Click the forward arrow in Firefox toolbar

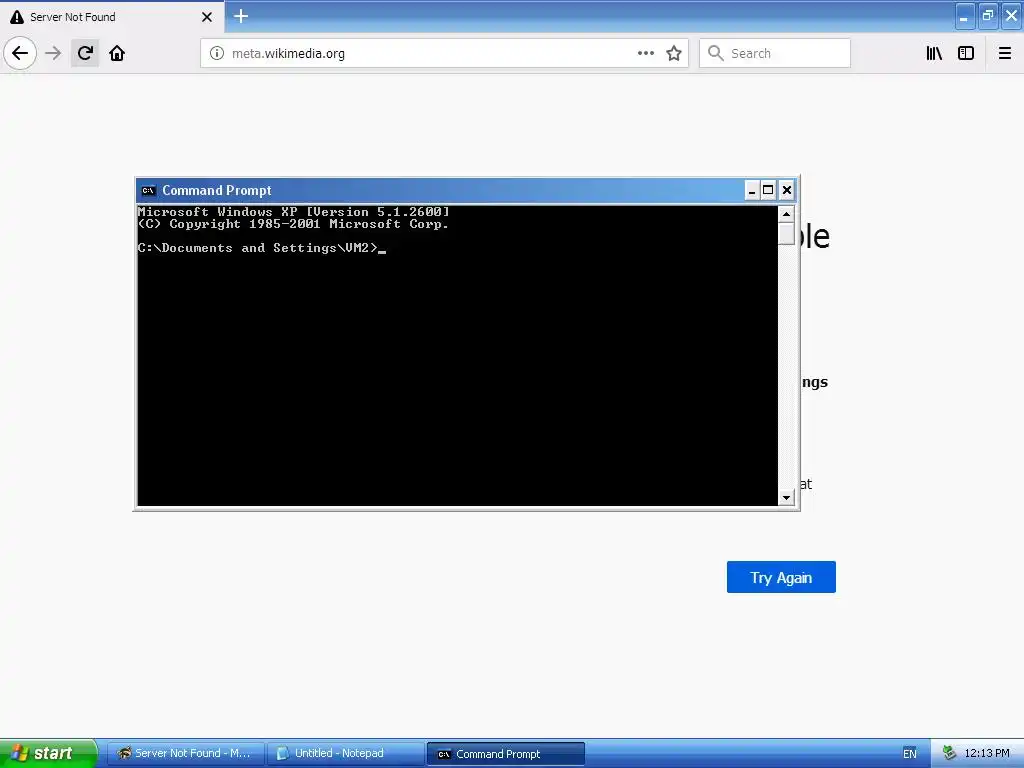pyautogui.click(x=53, y=53)
